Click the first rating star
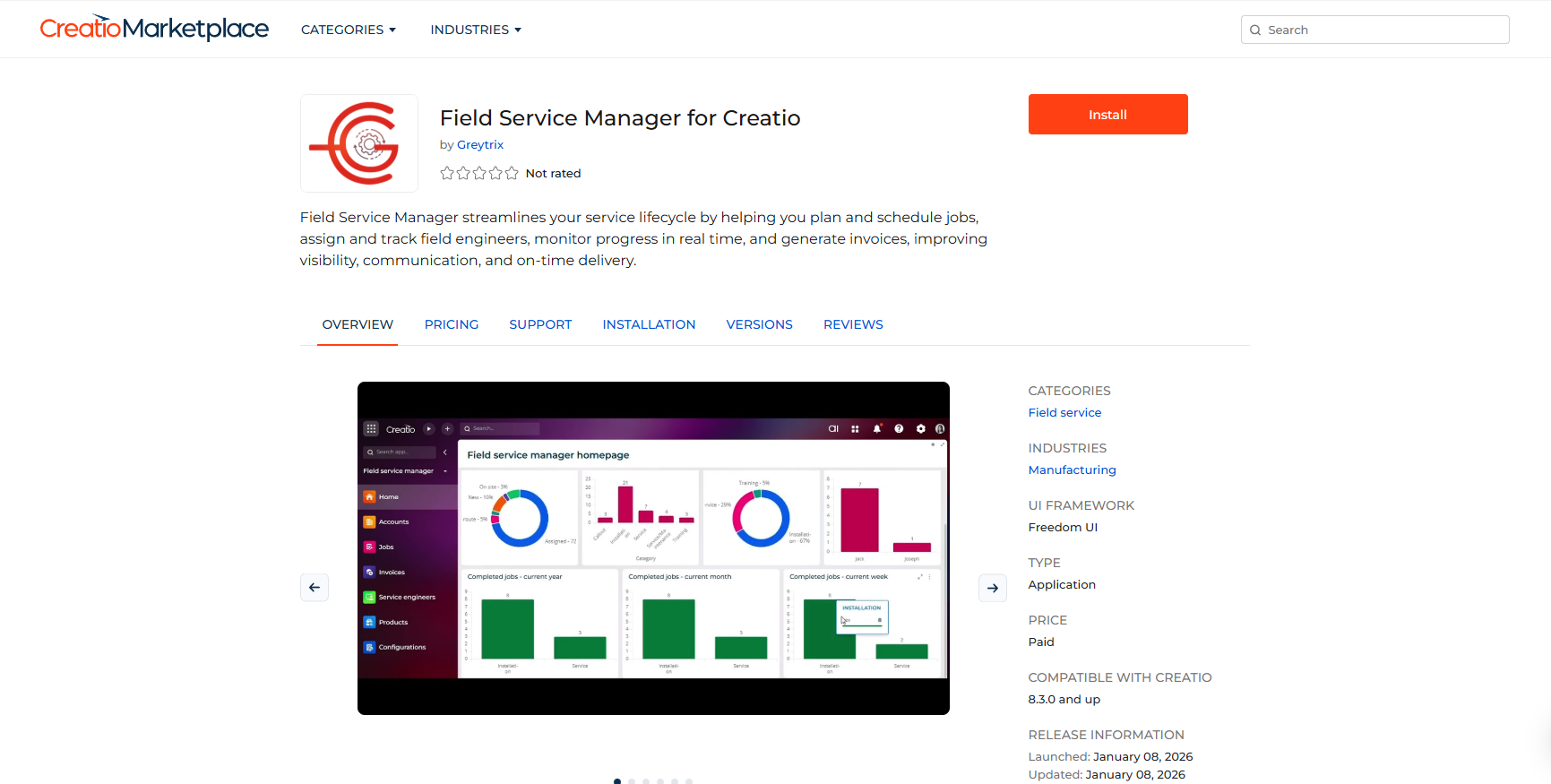This screenshot has width=1551, height=784. point(447,173)
